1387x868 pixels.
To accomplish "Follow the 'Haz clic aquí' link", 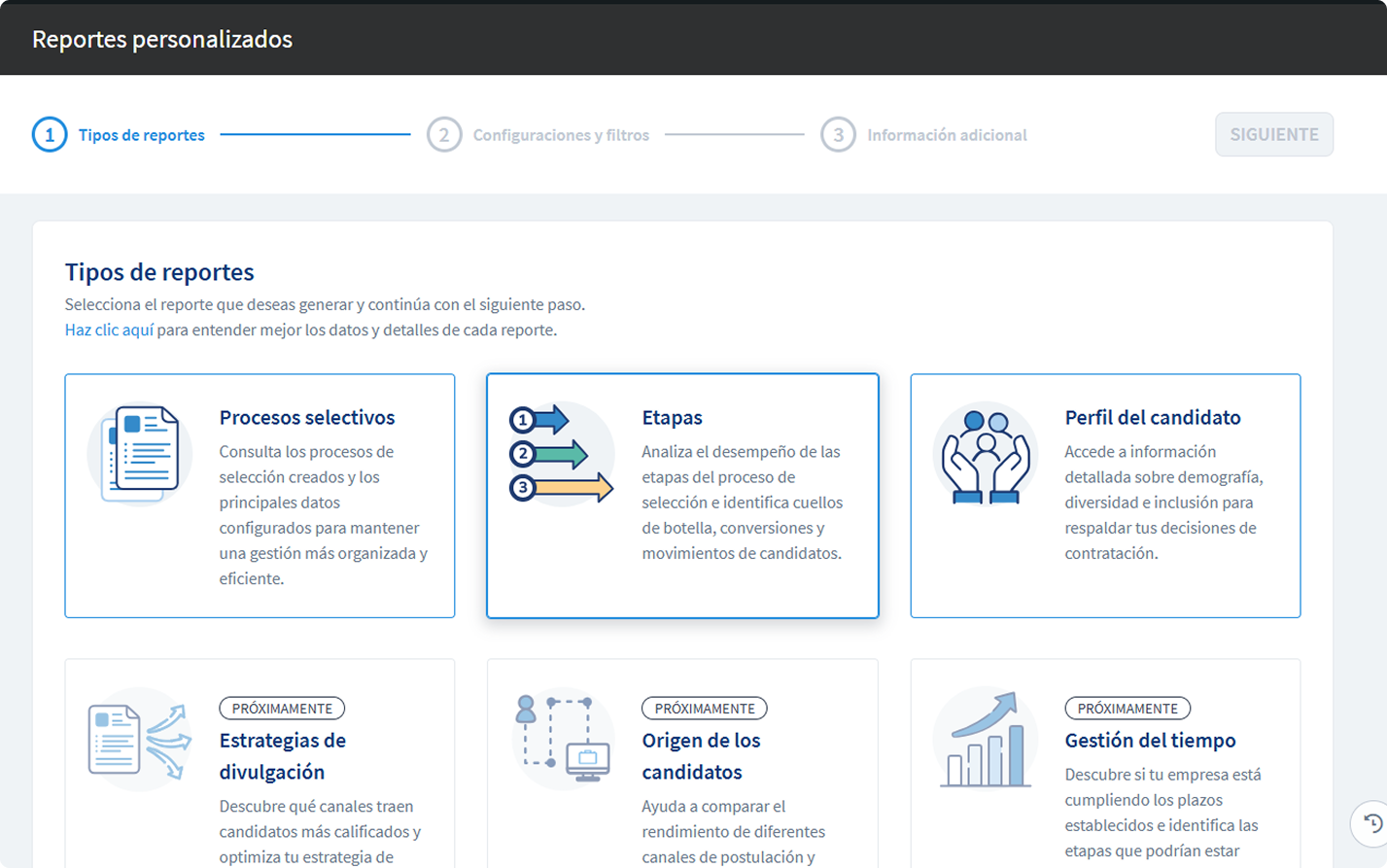I will click(x=109, y=330).
